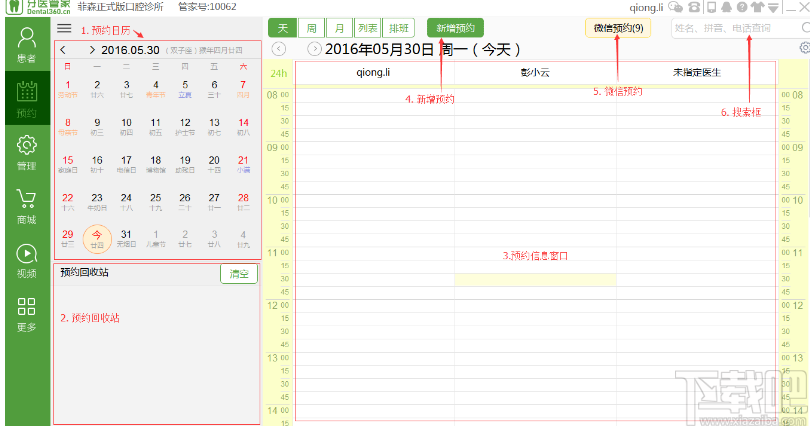The height and width of the screenshot is (426, 810).
Task: Open the skin (T-shirt) icon
Action: point(757,7)
